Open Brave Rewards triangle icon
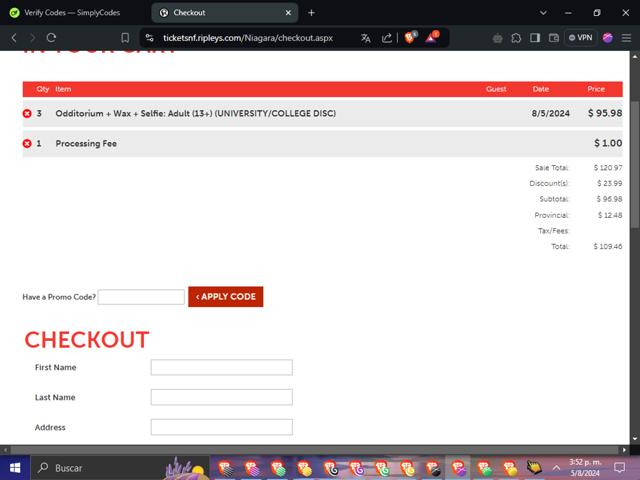This screenshot has width=640, height=480. pyautogui.click(x=432, y=37)
